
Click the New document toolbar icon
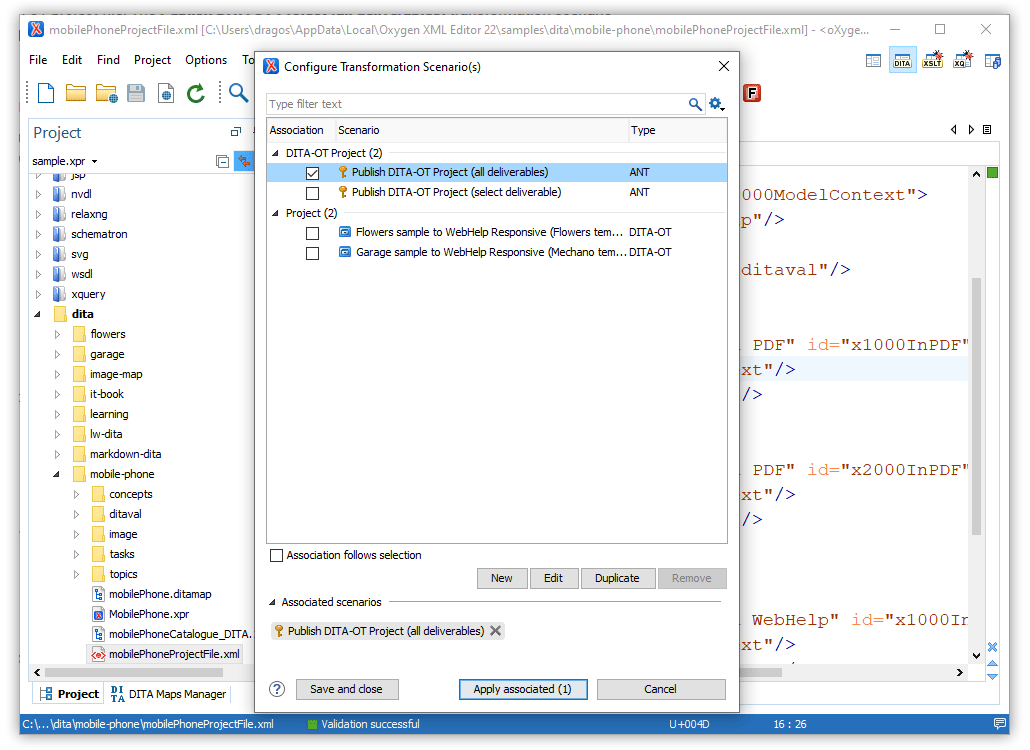(46, 93)
